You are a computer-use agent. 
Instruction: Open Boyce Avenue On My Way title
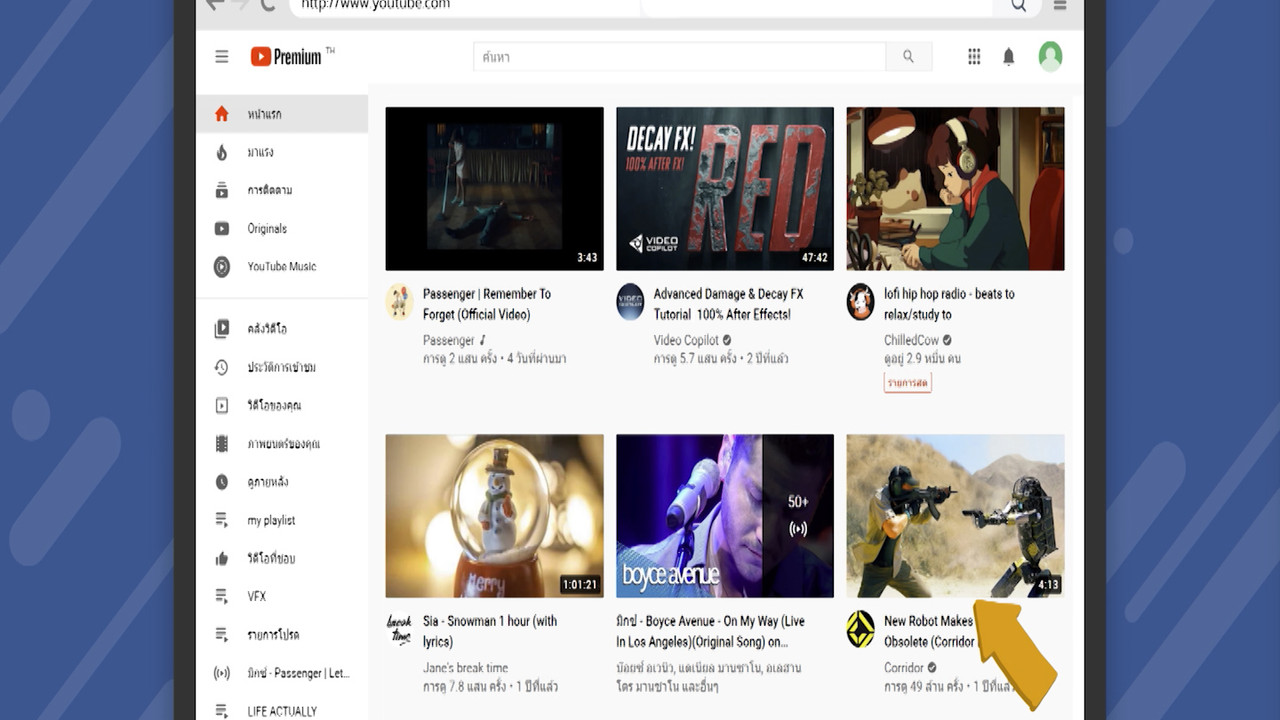tap(710, 631)
